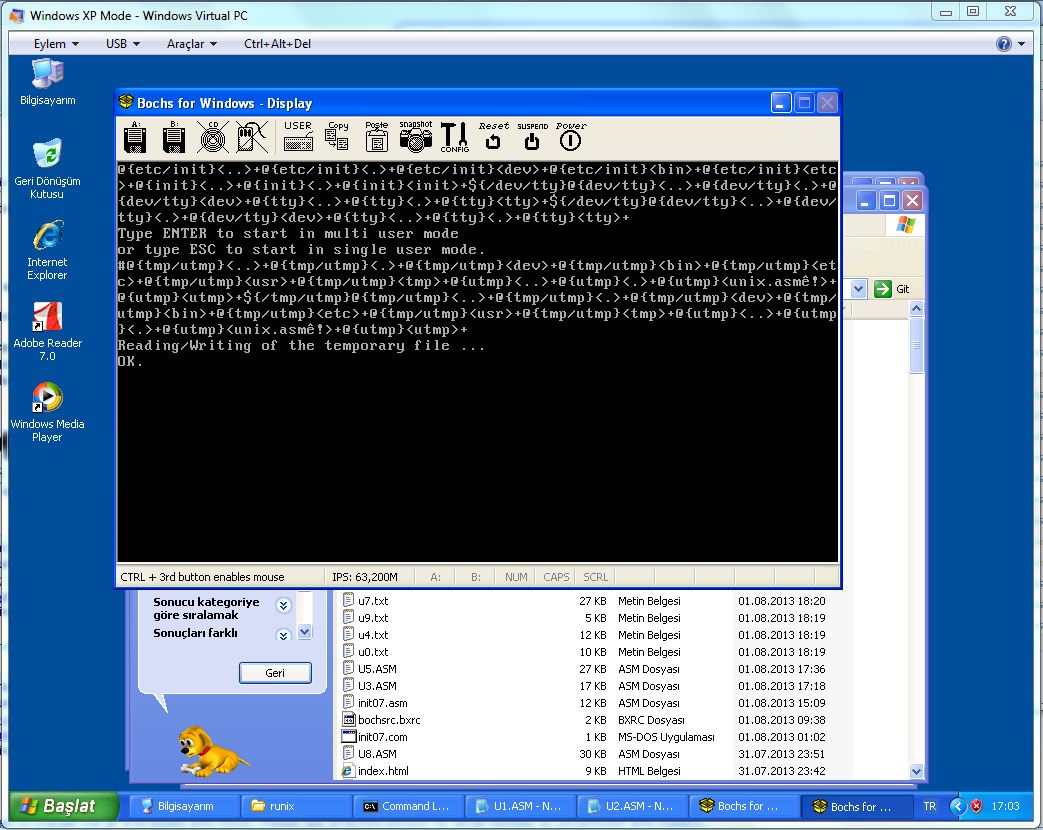
Task: Click the taskbar clock showing 17:03
Action: [1005, 806]
